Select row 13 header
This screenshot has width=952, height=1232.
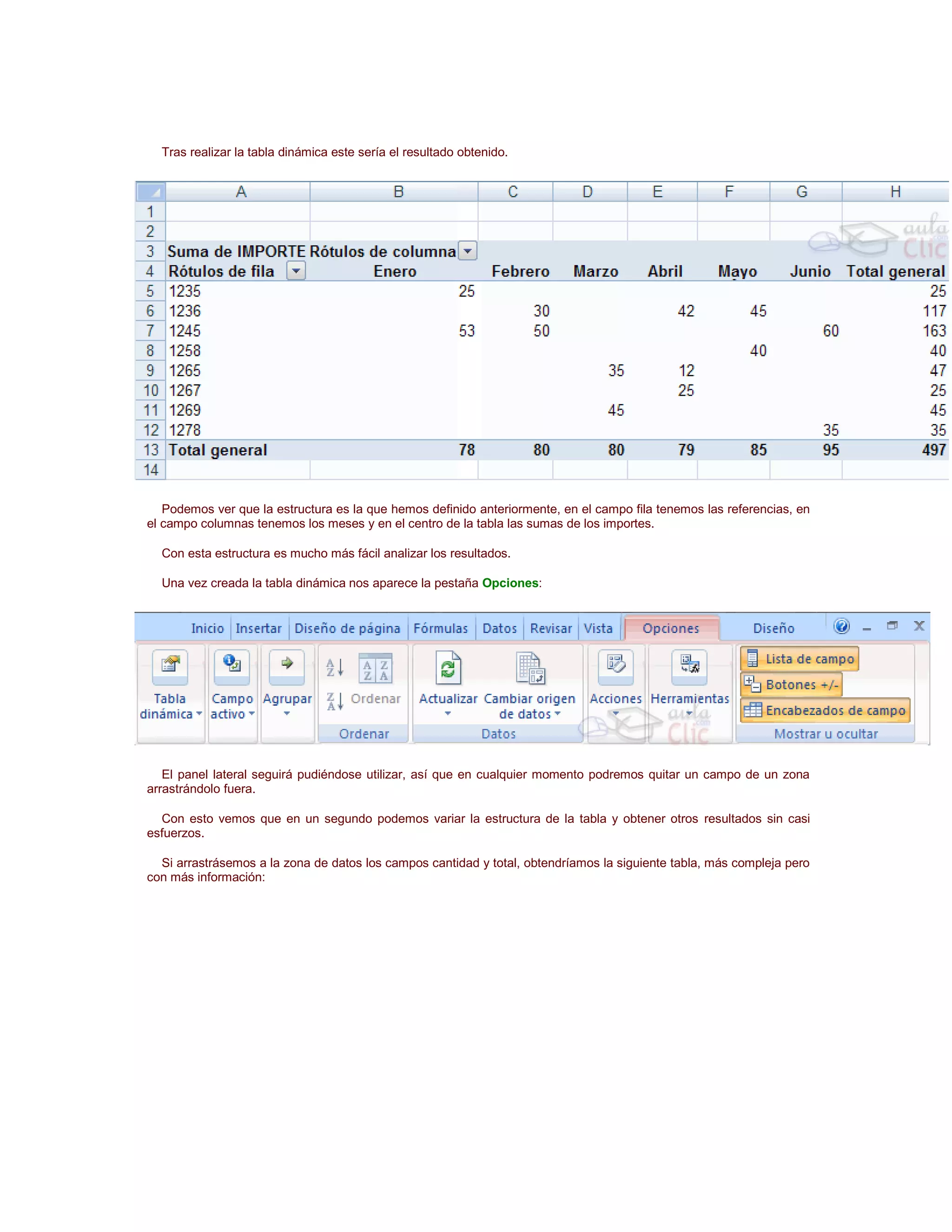pyautogui.click(x=151, y=450)
